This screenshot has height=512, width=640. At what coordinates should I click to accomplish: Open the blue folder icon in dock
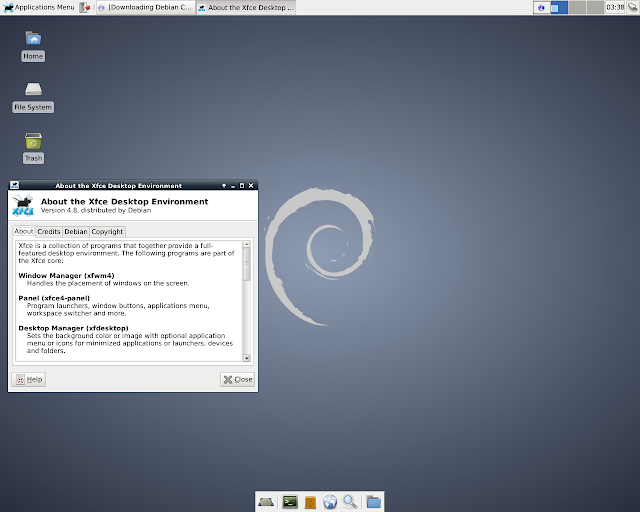[x=373, y=501]
